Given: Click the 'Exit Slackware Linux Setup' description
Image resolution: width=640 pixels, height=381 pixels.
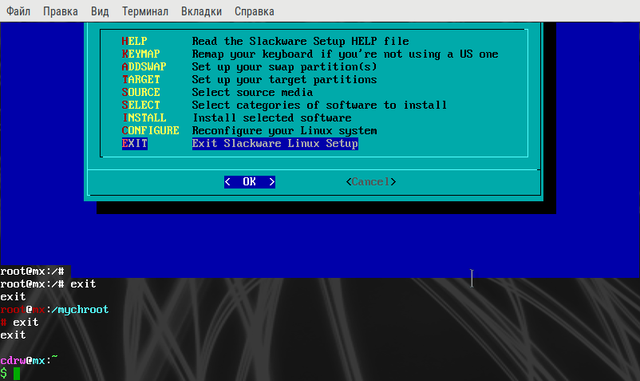Looking at the screenshot, I should pyautogui.click(x=275, y=143).
